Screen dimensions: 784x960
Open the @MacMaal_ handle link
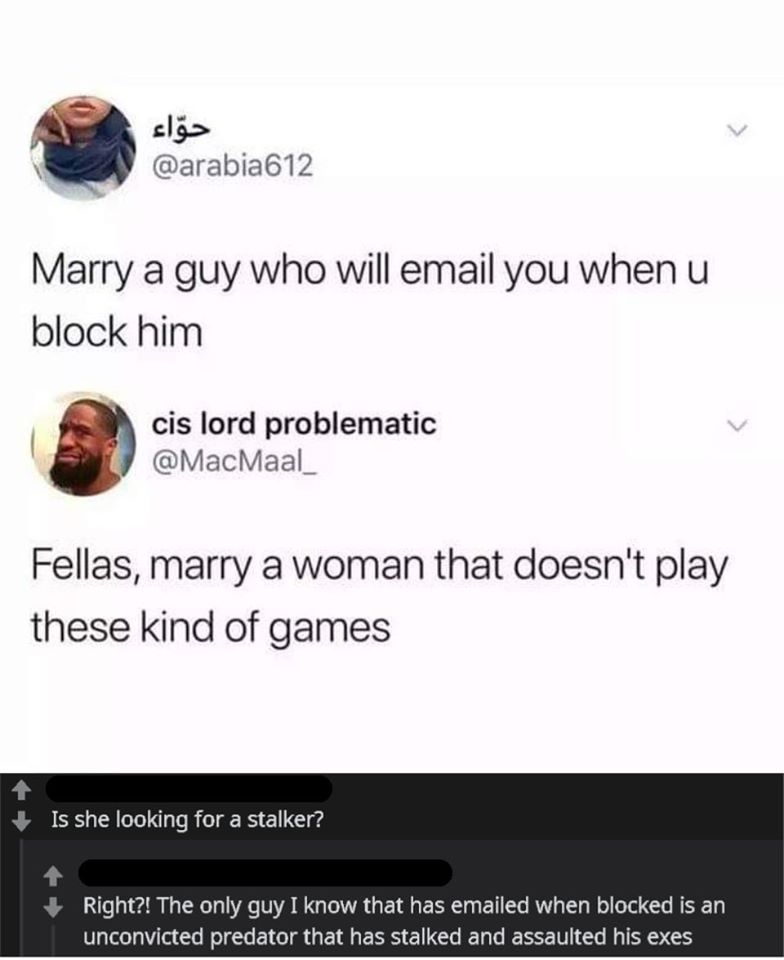tap(234, 460)
